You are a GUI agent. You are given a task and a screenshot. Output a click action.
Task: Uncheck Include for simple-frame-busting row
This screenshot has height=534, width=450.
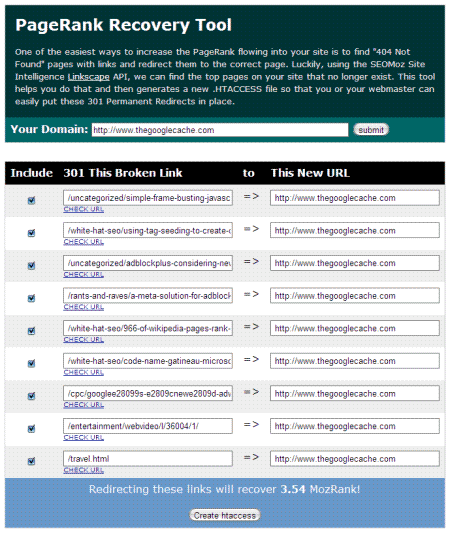click(31, 200)
